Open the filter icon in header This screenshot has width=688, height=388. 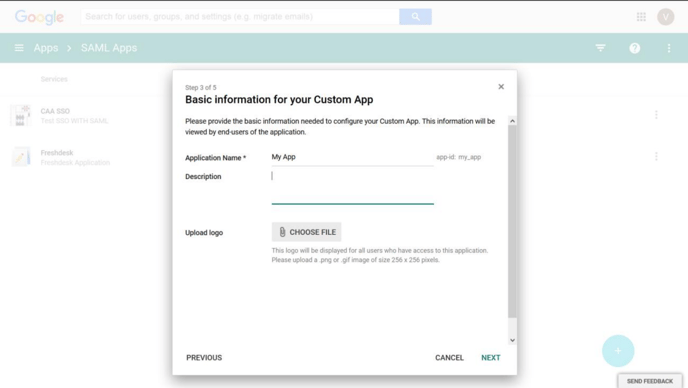(x=600, y=47)
